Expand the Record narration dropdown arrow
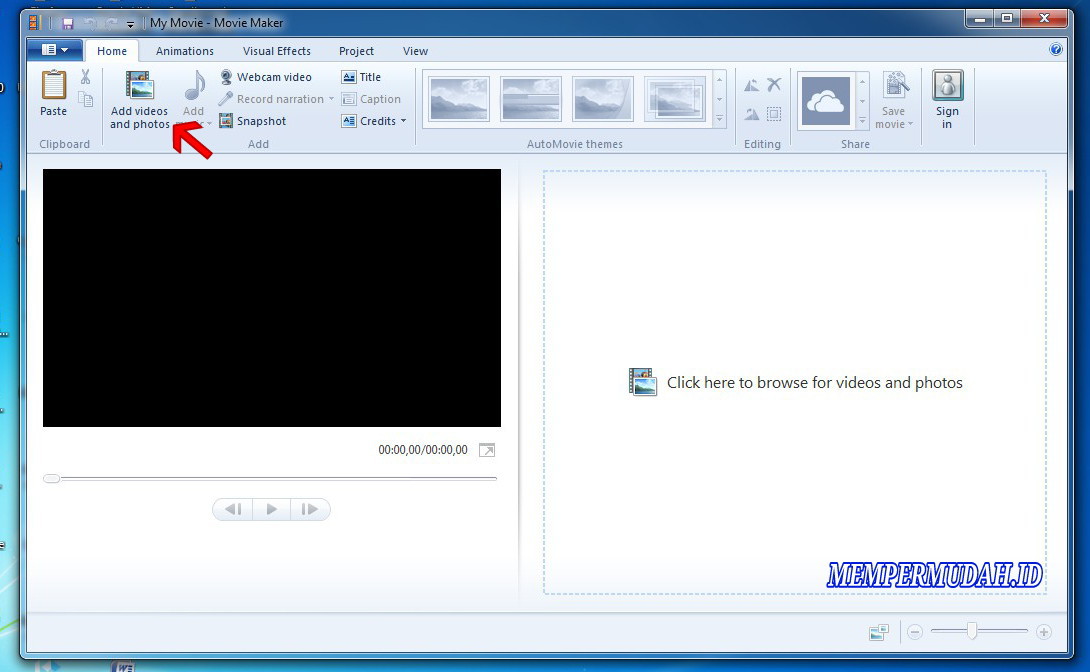 331,99
